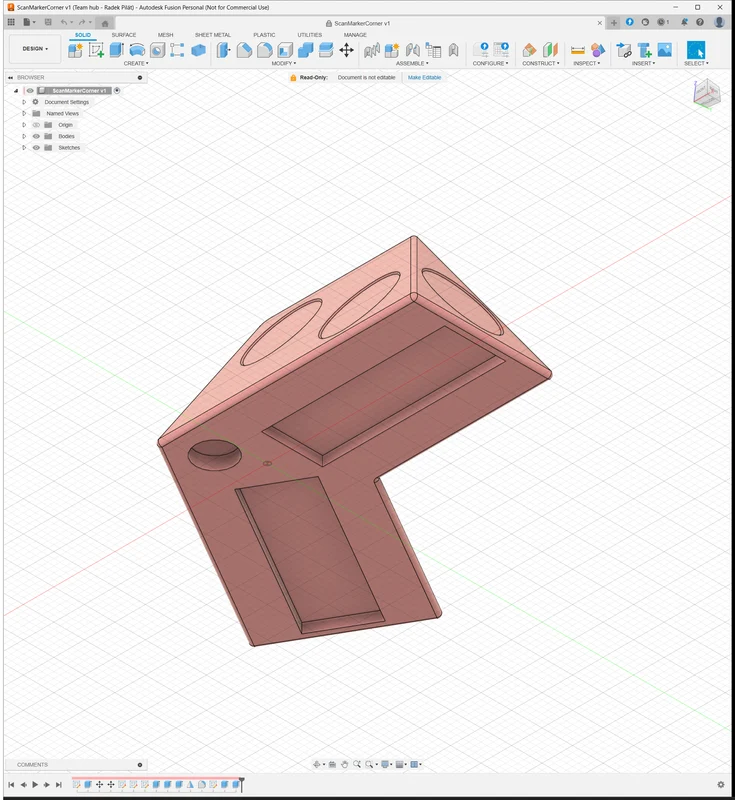Switch to the PLASTIC tab
This screenshot has width=735, height=800.
tap(264, 35)
